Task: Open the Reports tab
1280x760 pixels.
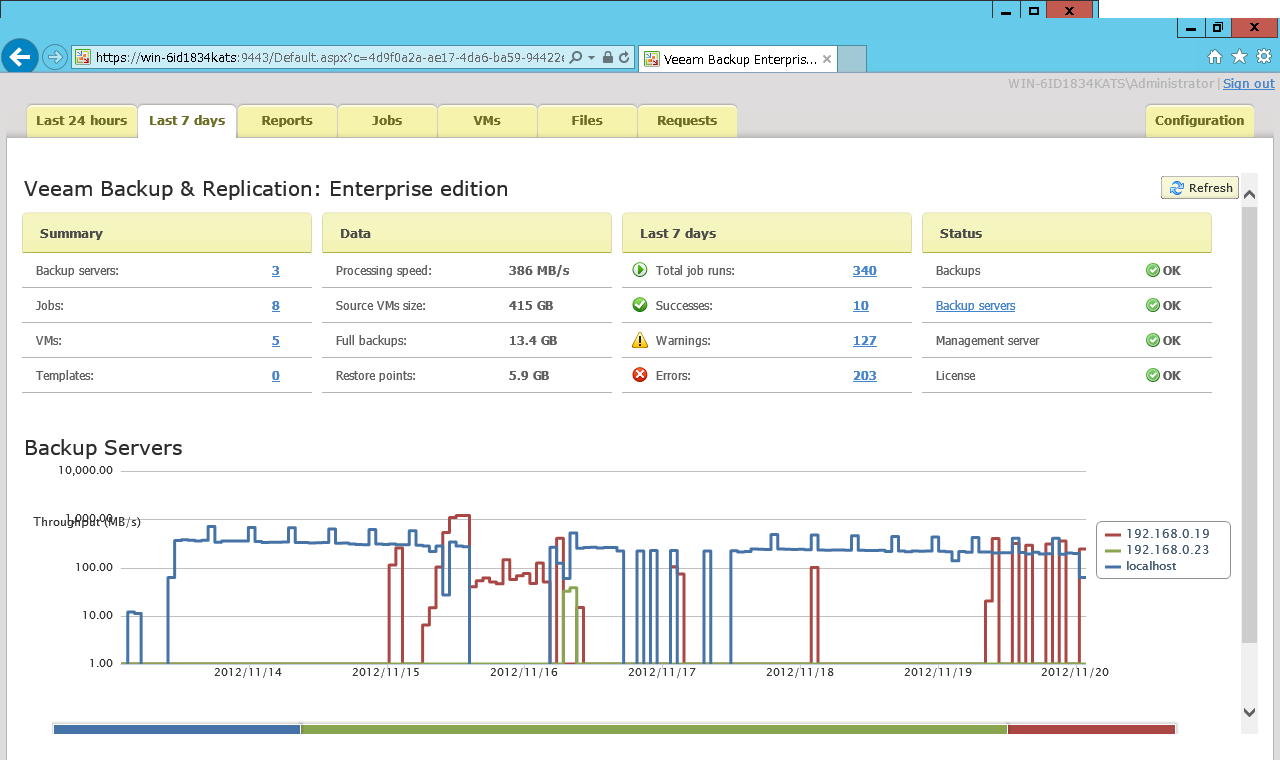Action: coord(287,121)
